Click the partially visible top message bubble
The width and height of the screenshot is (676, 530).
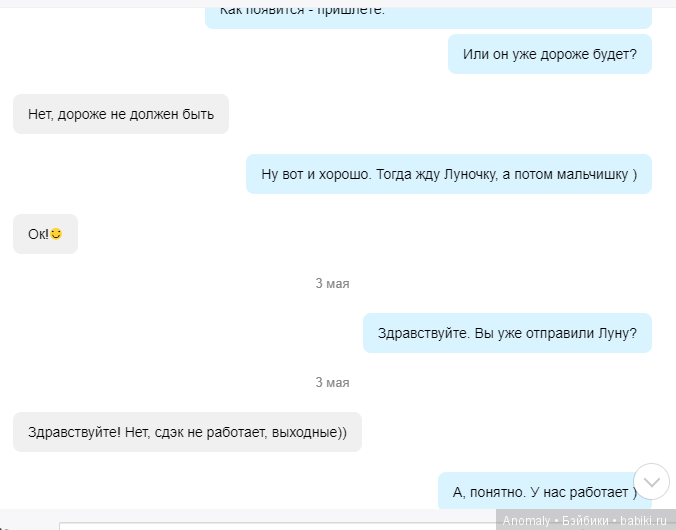(x=428, y=13)
